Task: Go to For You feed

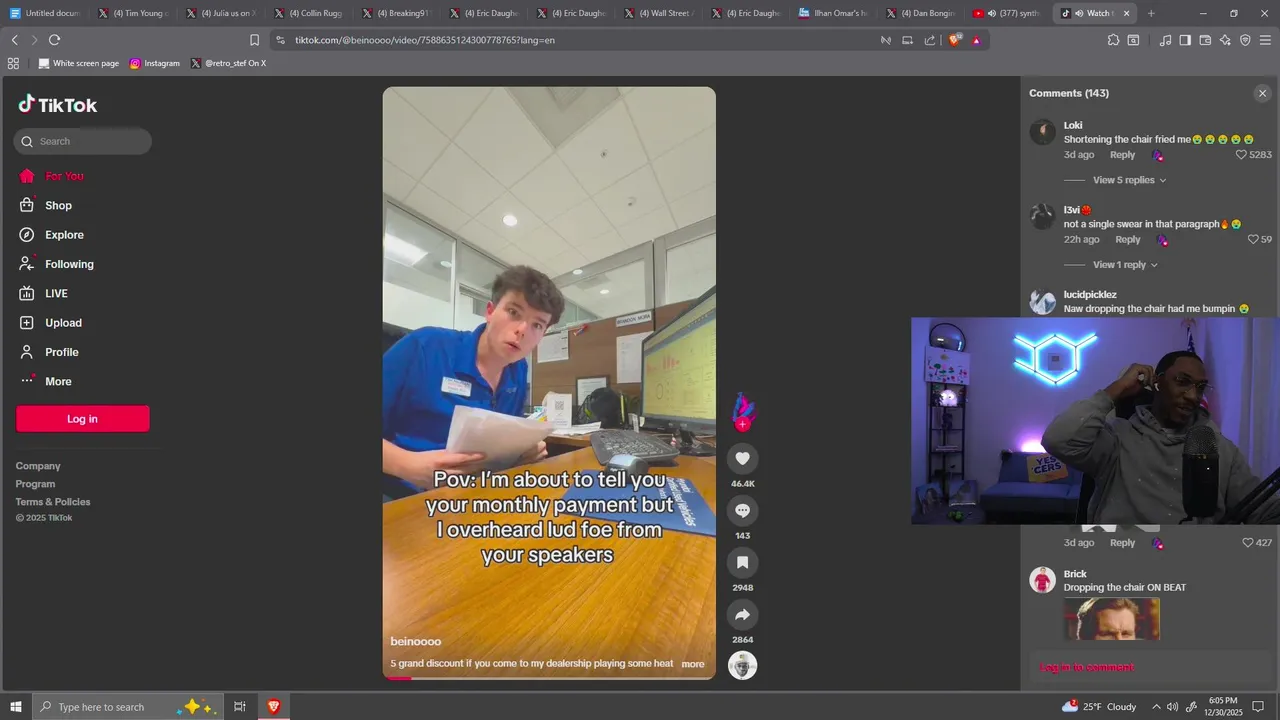Action: pos(64,176)
